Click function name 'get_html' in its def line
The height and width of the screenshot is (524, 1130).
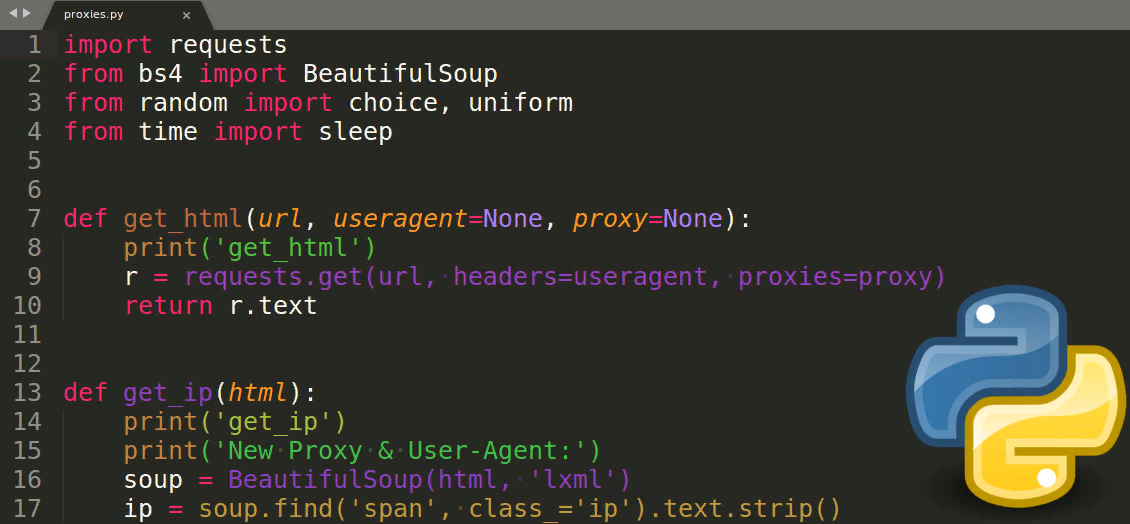tap(183, 219)
